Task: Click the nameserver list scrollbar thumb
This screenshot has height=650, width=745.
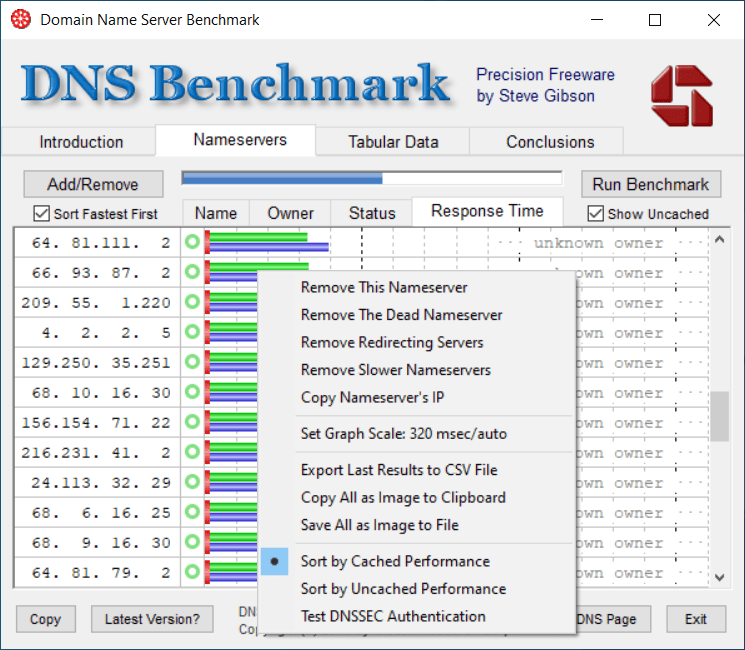Action: [x=719, y=416]
